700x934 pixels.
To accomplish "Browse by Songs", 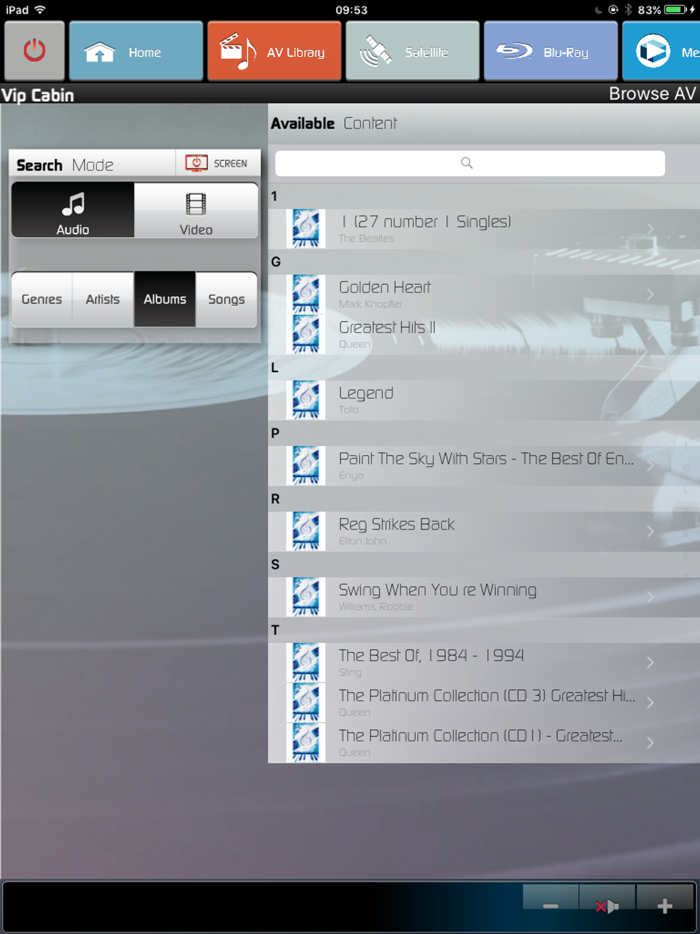I will click(x=226, y=299).
